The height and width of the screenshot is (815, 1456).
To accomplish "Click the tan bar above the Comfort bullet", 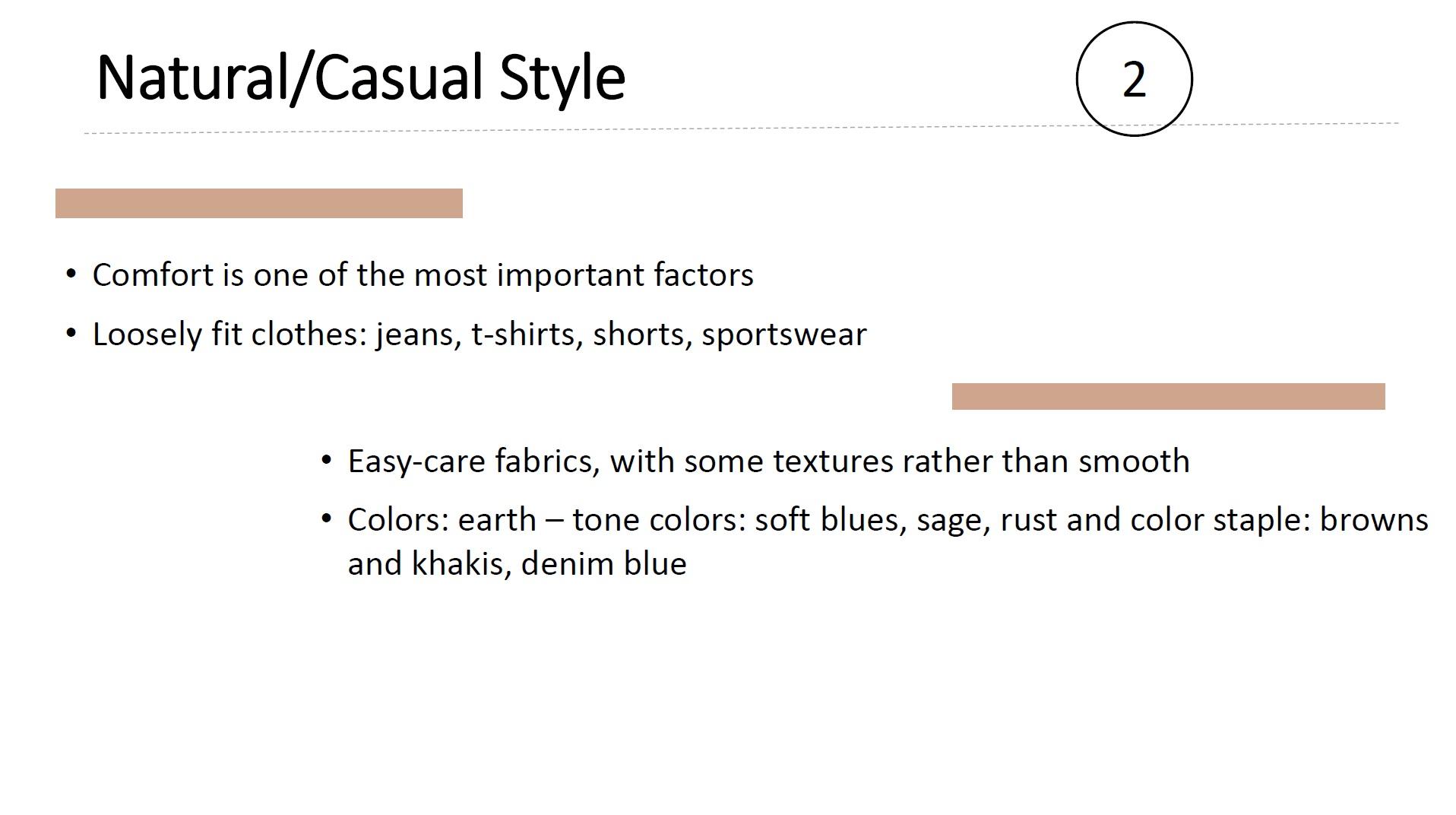I will pyautogui.click(x=259, y=203).
